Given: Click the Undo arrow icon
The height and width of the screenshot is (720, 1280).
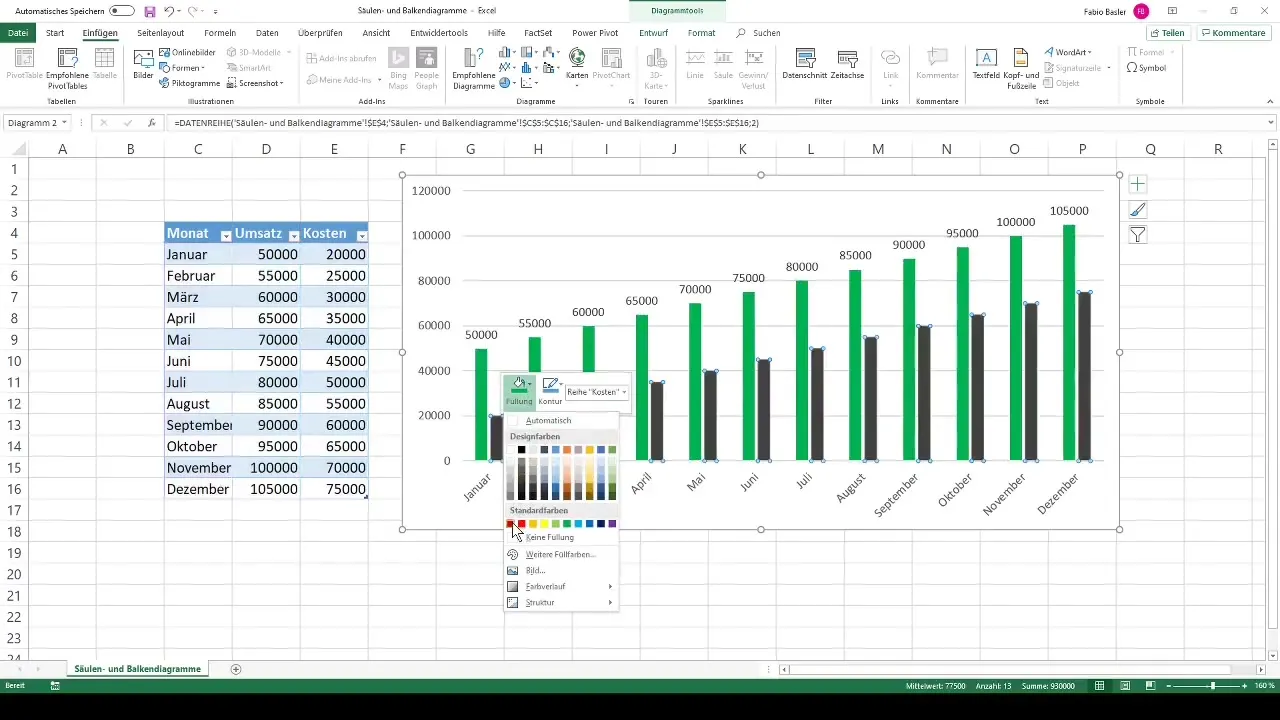Looking at the screenshot, I should (x=169, y=11).
